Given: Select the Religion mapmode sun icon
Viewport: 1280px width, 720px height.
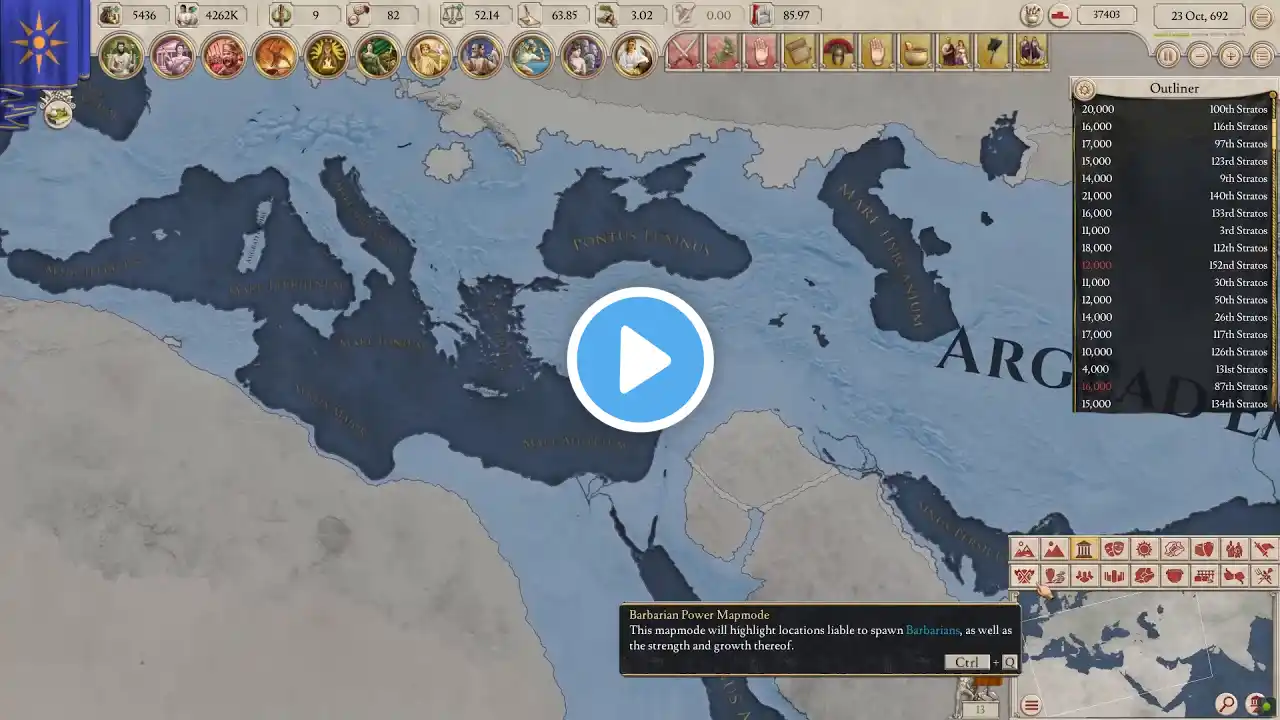Looking at the screenshot, I should tap(1144, 549).
